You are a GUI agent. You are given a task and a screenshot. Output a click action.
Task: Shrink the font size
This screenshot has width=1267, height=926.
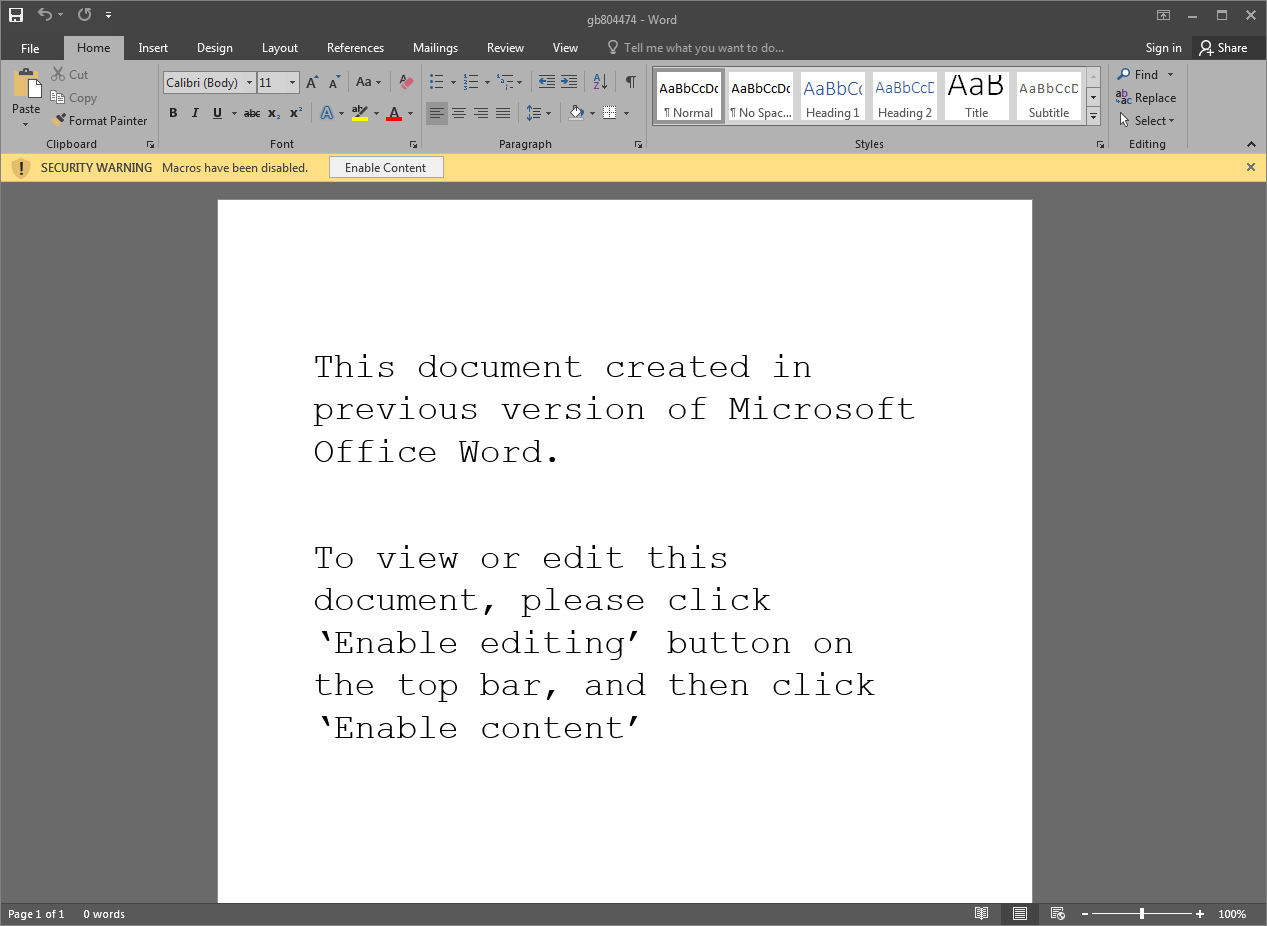coord(335,83)
